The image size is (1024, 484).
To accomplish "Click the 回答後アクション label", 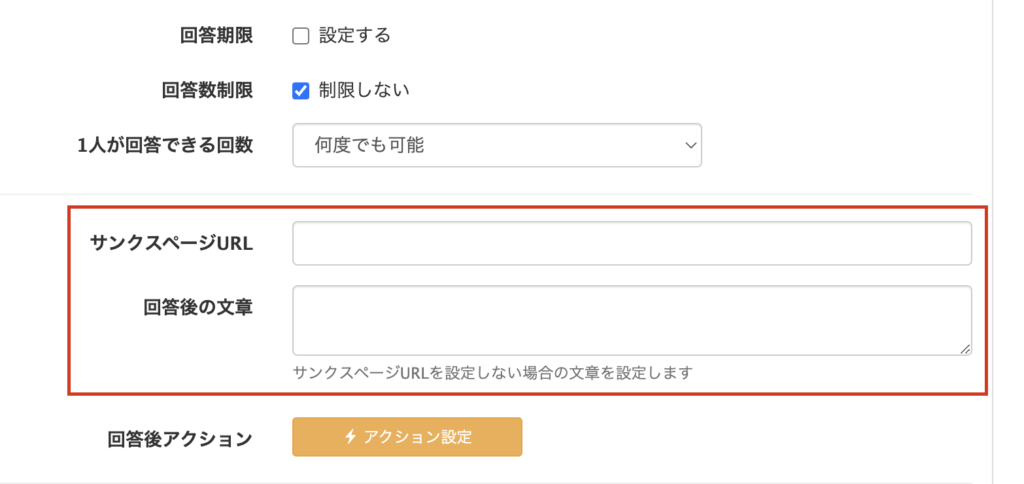I will click(x=180, y=439).
